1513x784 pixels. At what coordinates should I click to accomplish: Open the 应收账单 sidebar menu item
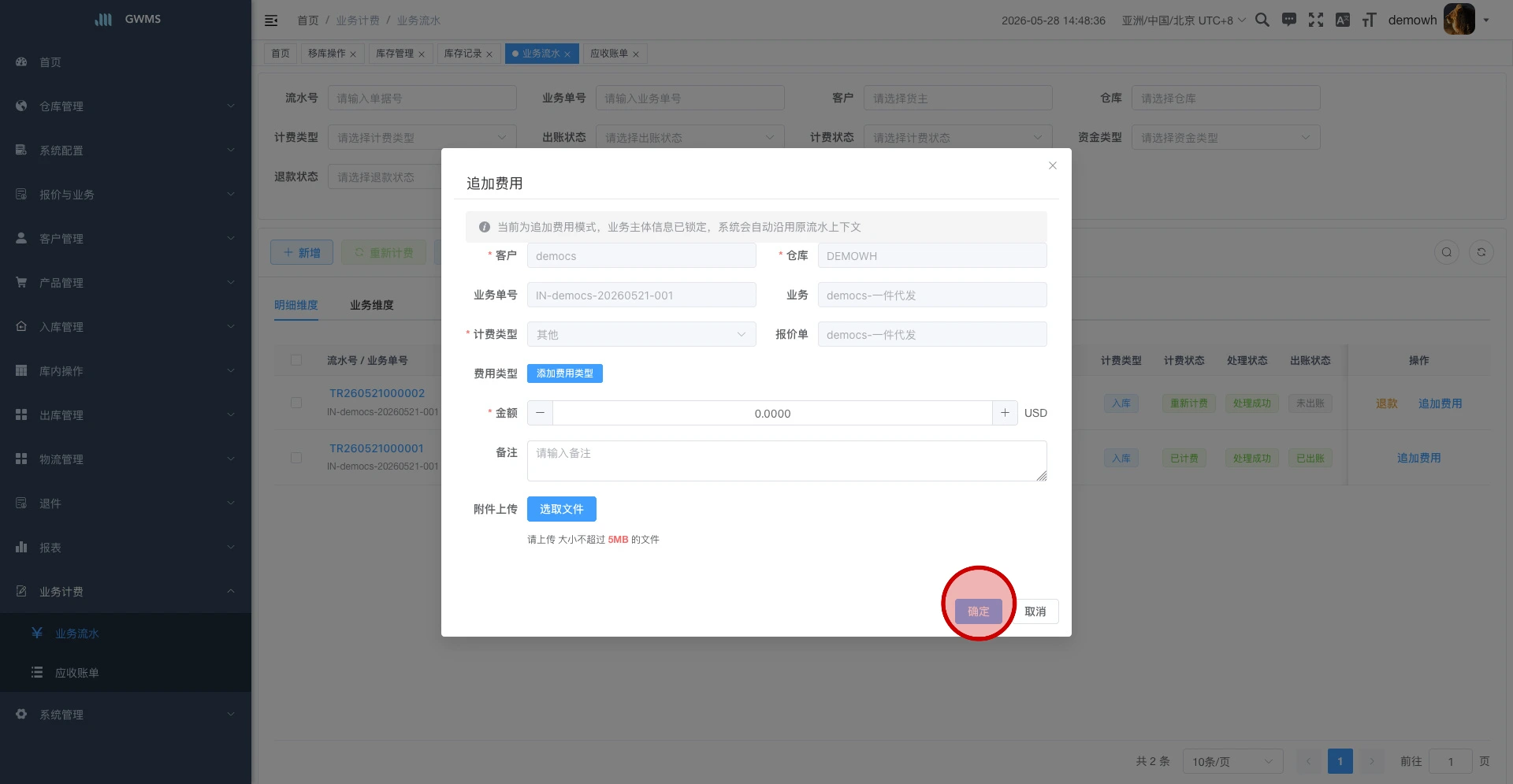[126, 672]
